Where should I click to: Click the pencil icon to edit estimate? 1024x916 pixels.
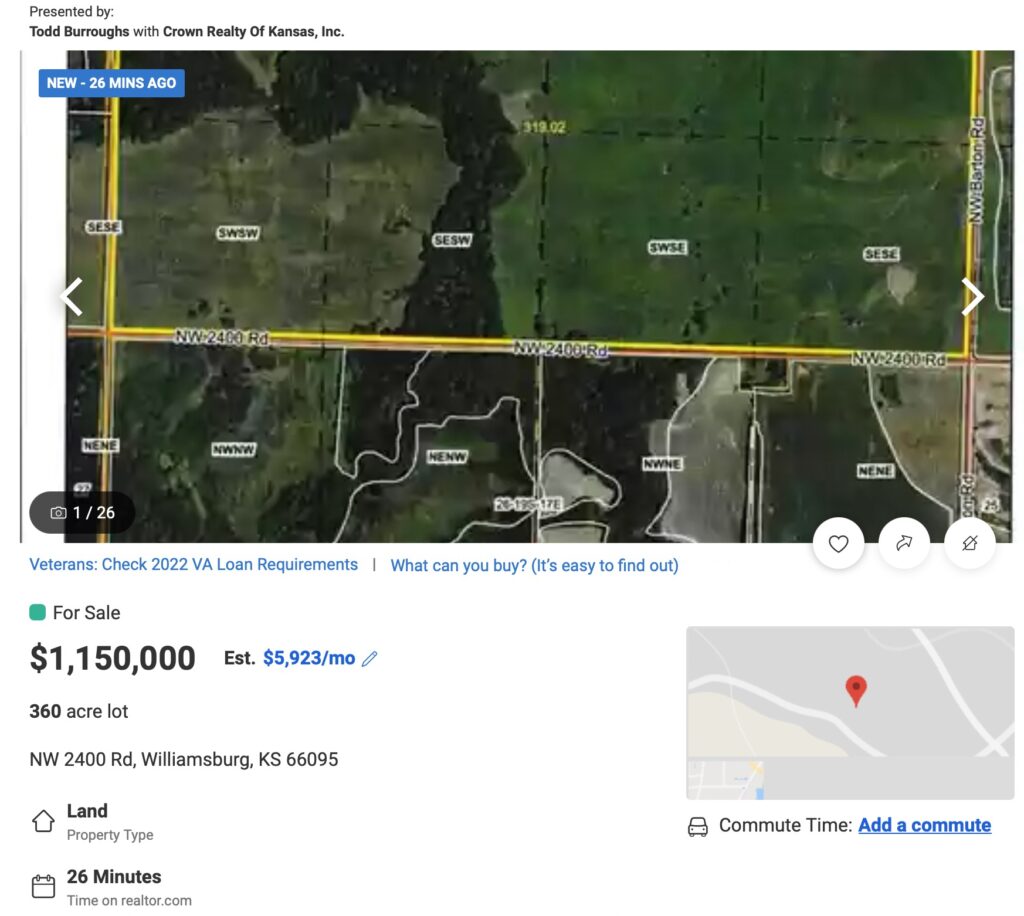pyautogui.click(x=370, y=659)
